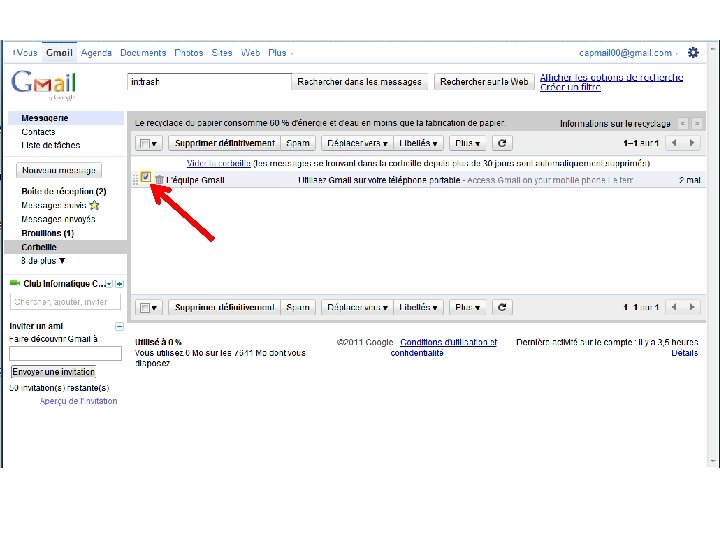This screenshot has width=720, height=540.
Task: Open the bottom Libellés dropdown
Action: click(x=418, y=307)
